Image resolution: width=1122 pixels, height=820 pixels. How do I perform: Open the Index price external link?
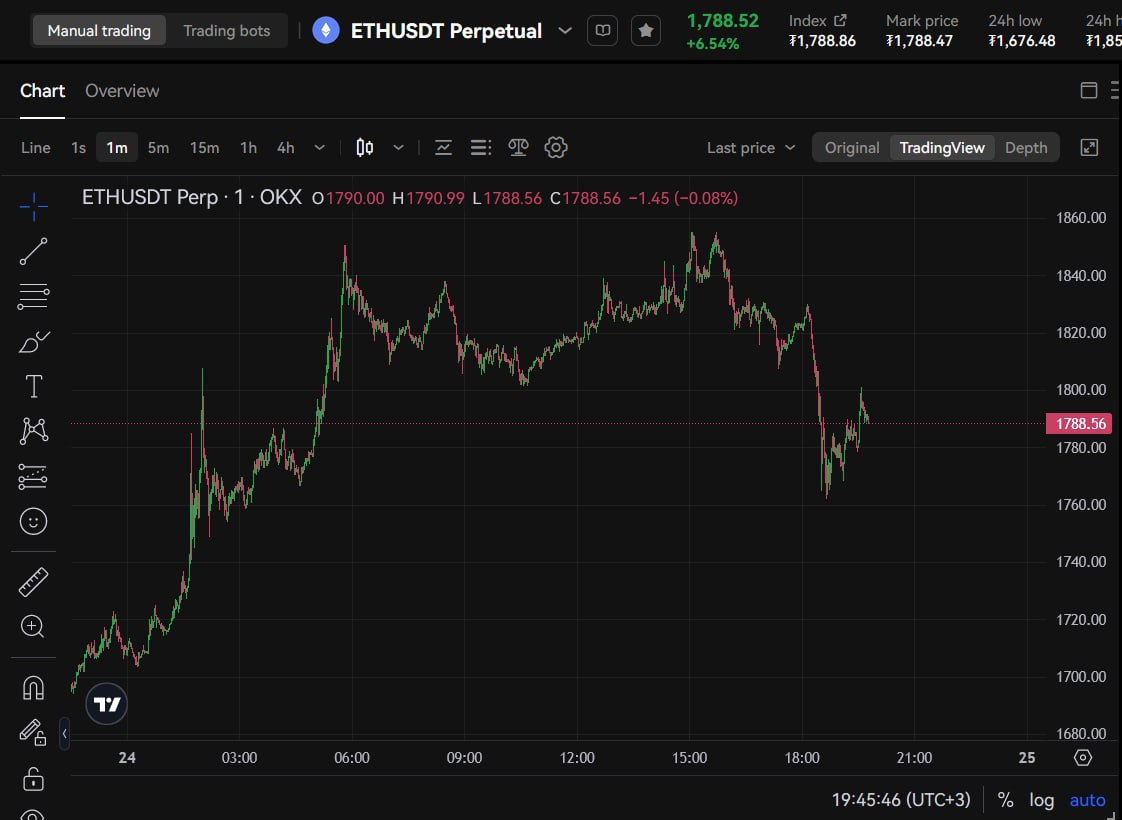[x=840, y=21]
